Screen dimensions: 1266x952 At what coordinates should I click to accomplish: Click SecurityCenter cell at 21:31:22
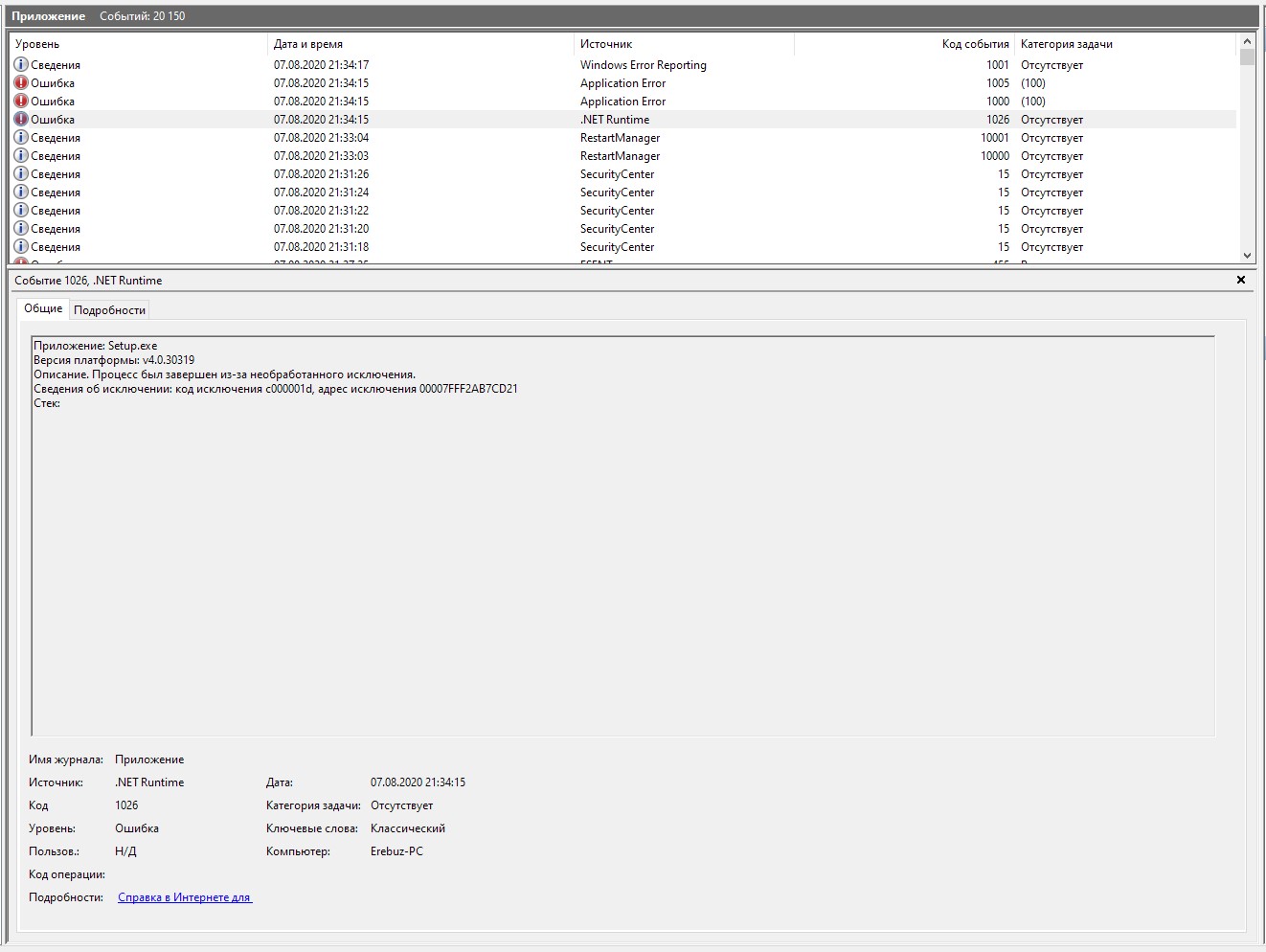click(618, 211)
